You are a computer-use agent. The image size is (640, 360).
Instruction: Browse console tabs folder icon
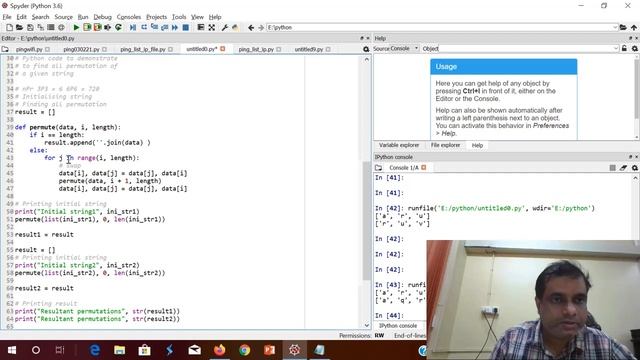click(x=378, y=168)
